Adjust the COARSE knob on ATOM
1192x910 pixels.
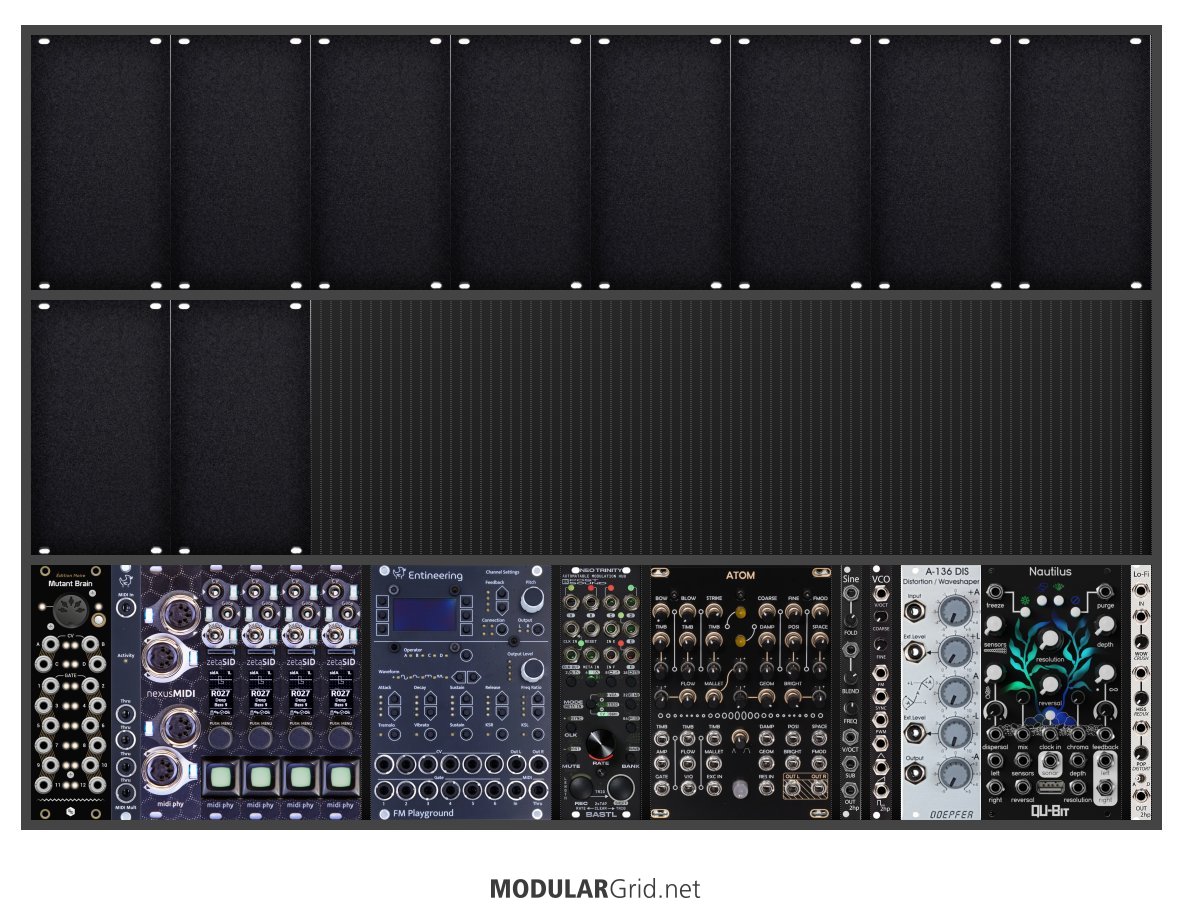767,613
